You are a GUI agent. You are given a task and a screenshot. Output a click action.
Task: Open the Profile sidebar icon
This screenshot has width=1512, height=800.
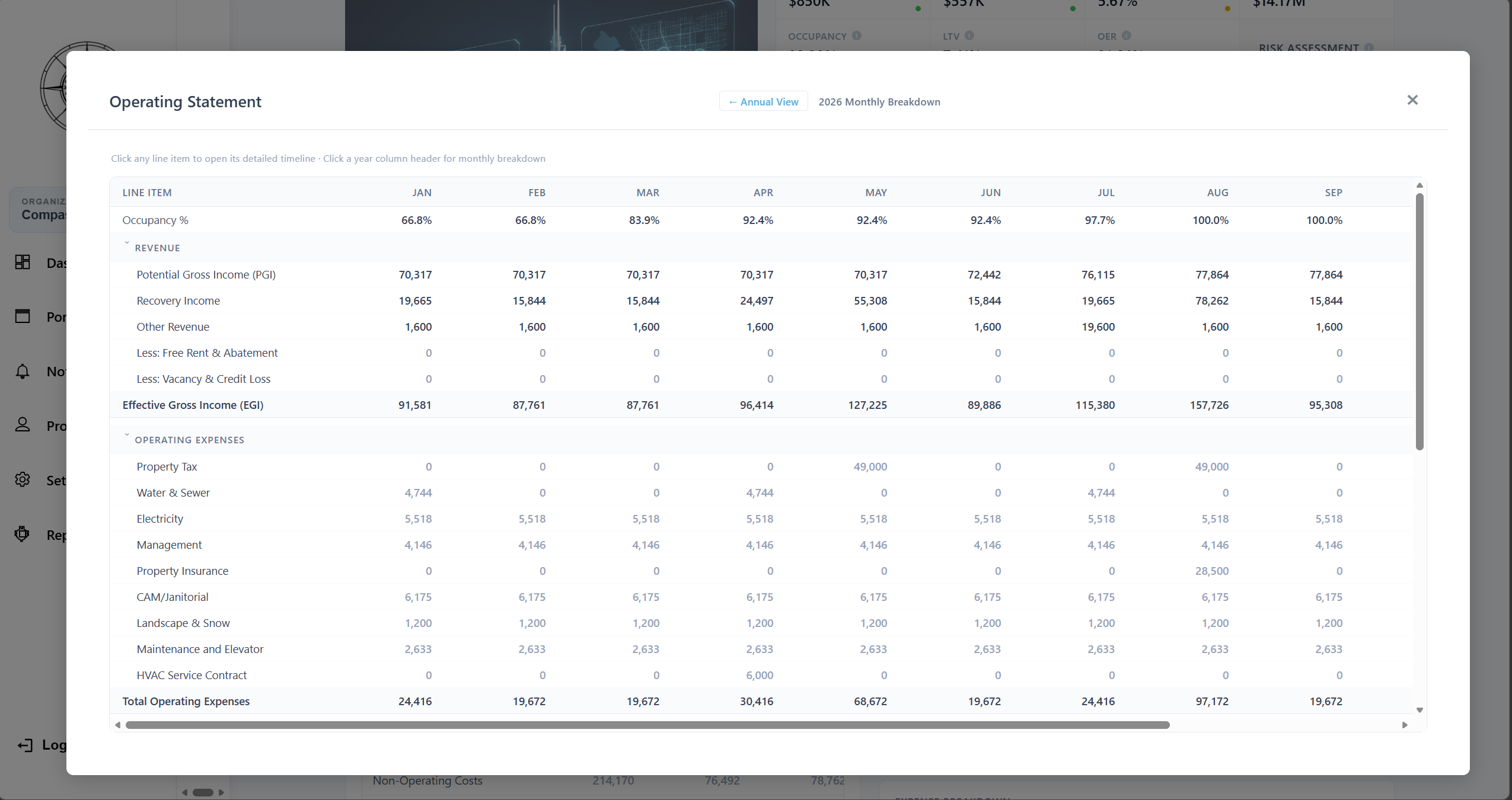pos(23,425)
